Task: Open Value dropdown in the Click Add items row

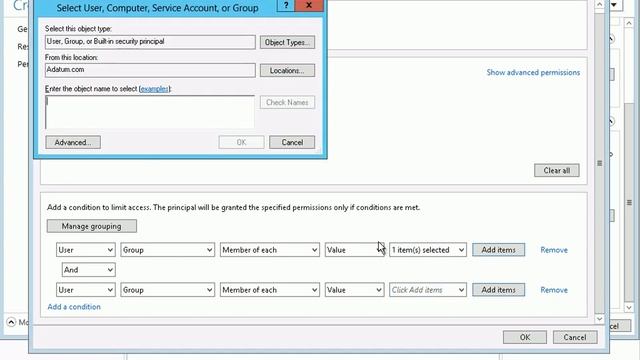Action: (x=354, y=290)
